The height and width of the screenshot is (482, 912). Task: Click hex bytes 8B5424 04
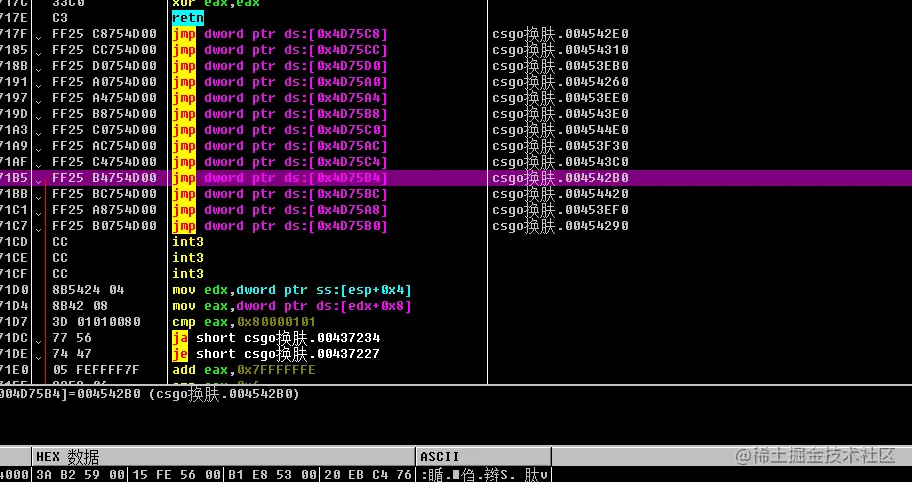point(88,290)
